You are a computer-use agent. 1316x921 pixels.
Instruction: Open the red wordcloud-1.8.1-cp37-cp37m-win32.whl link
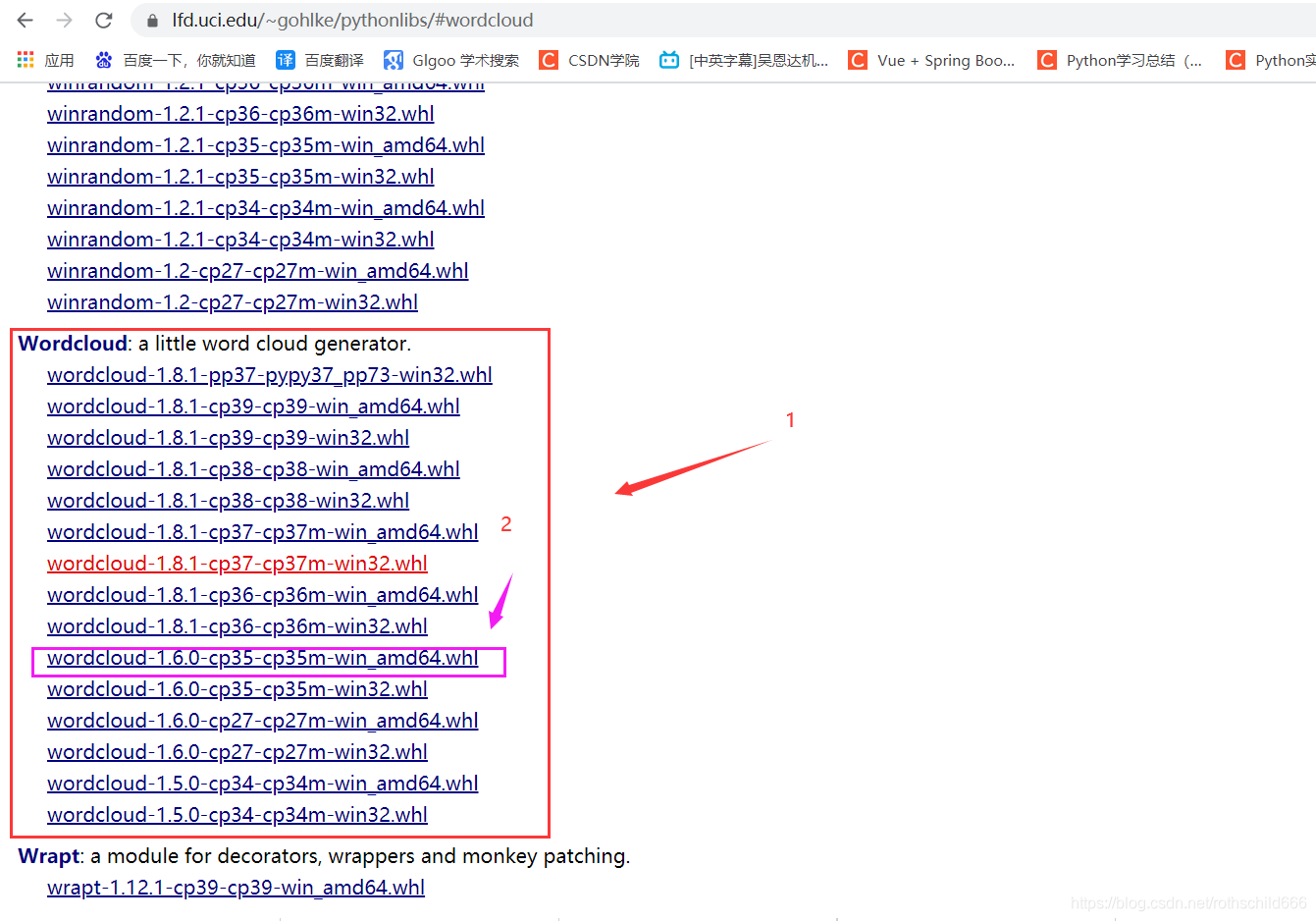tap(237, 564)
